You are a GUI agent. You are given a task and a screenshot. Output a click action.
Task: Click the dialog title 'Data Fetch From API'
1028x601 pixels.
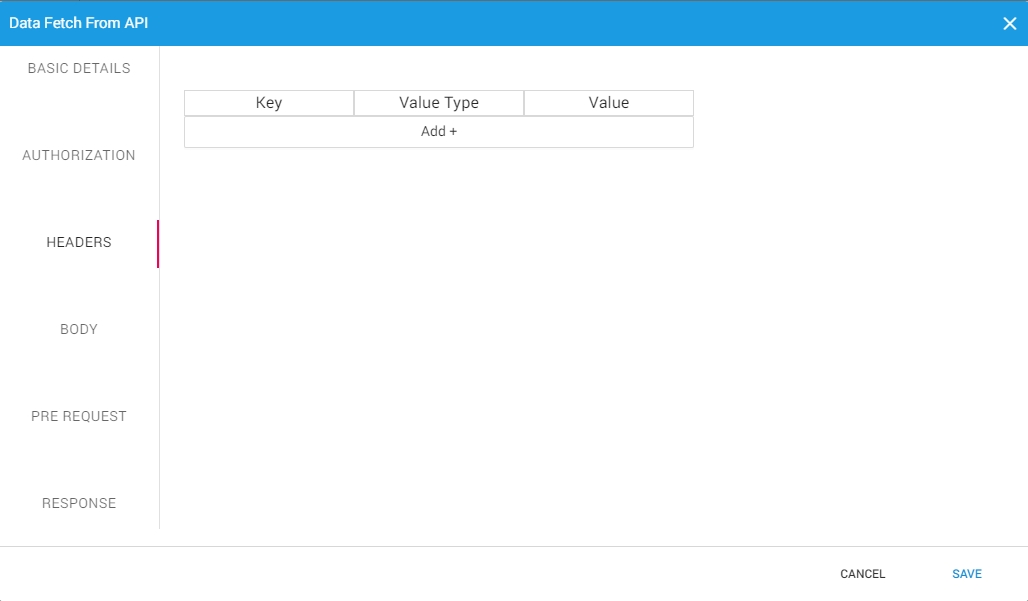point(79,23)
